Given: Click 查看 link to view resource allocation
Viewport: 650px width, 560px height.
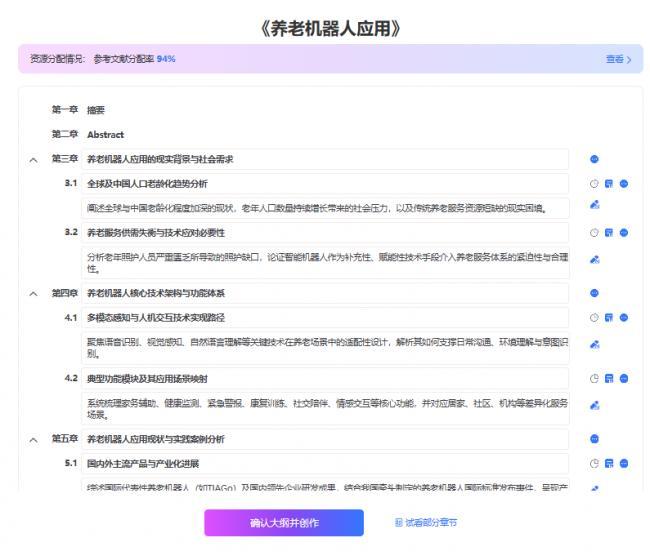Looking at the screenshot, I should click(x=618, y=59).
